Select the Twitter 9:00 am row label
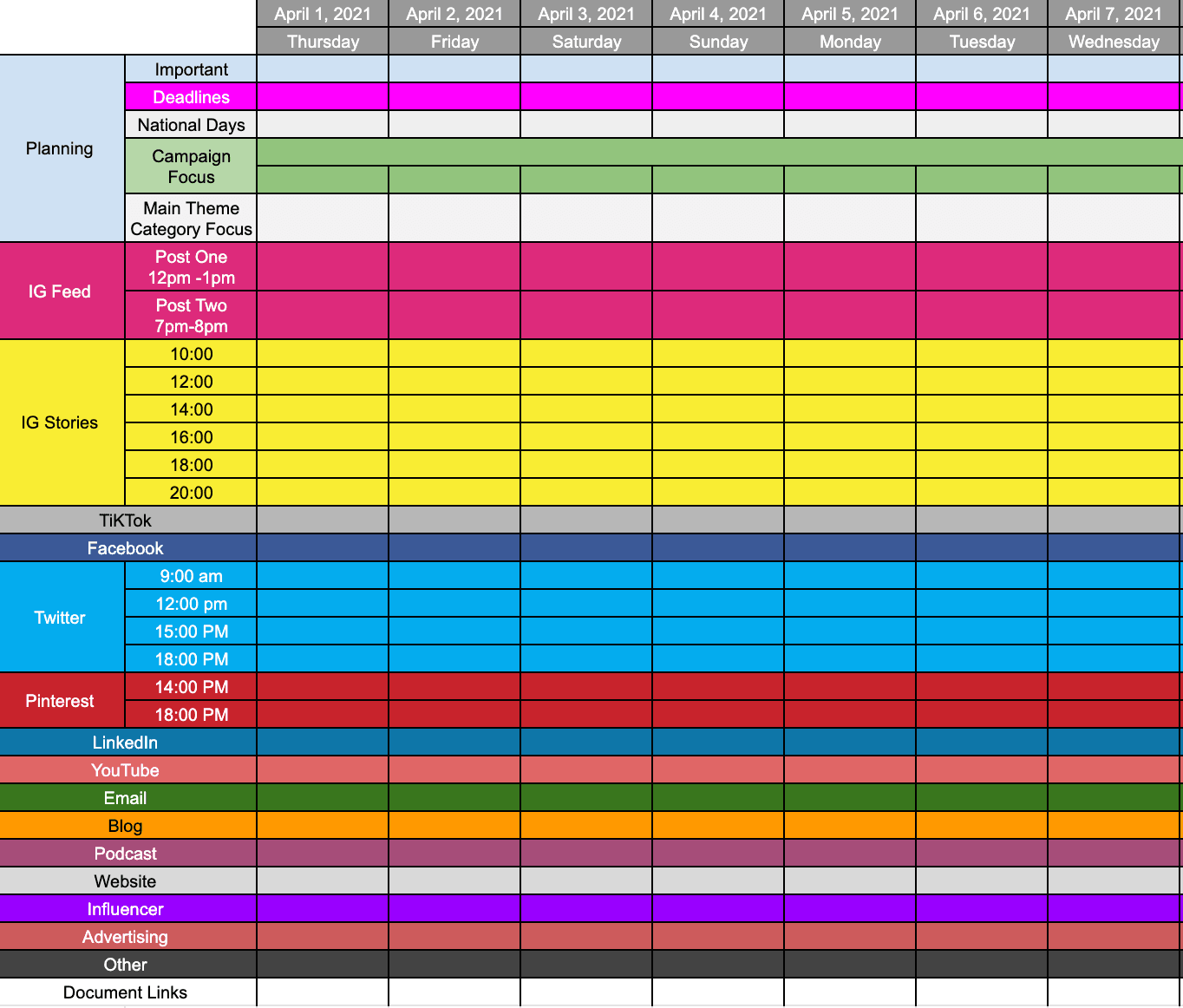 [x=191, y=575]
